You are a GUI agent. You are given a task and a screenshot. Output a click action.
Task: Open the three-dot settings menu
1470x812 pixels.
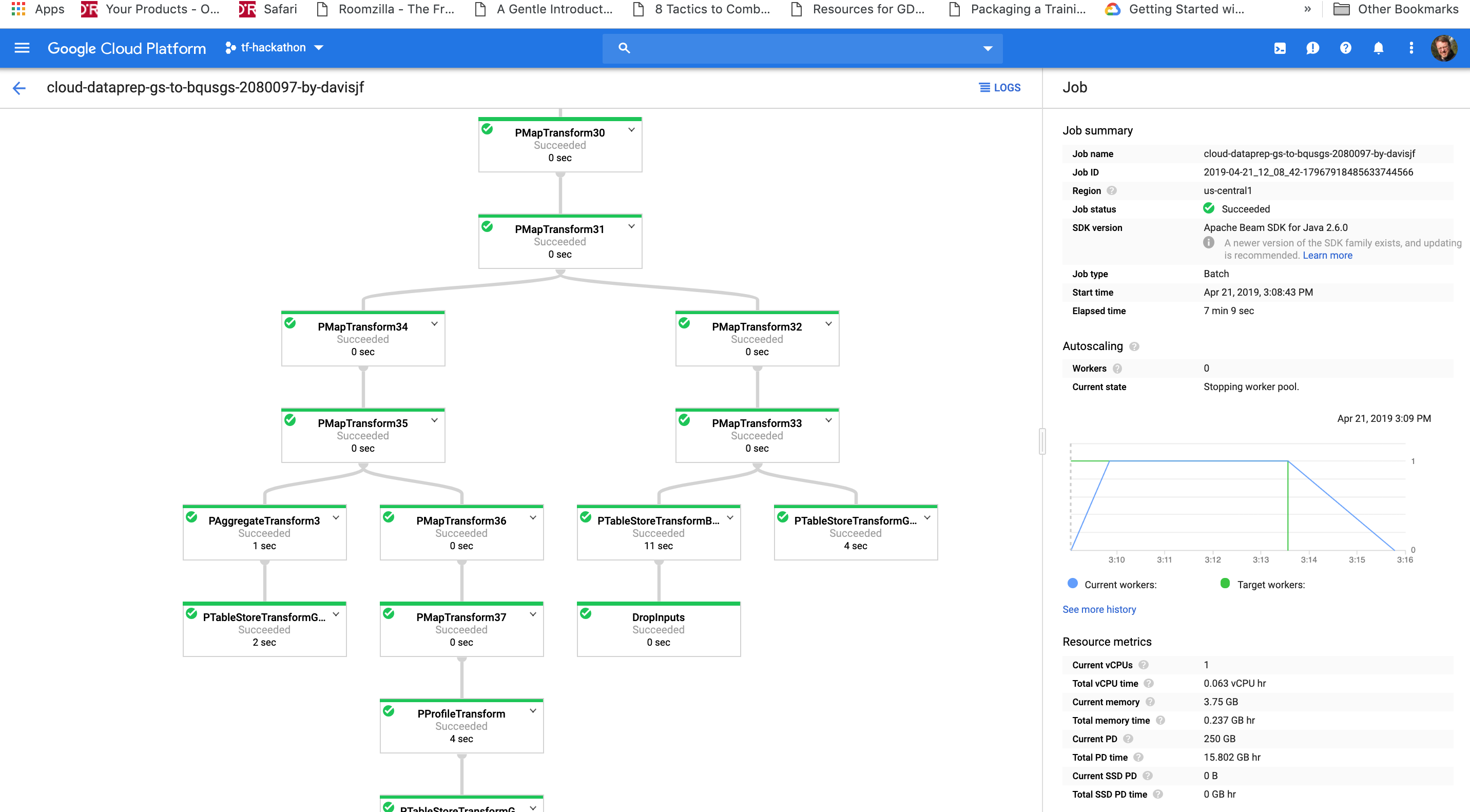tap(1411, 48)
